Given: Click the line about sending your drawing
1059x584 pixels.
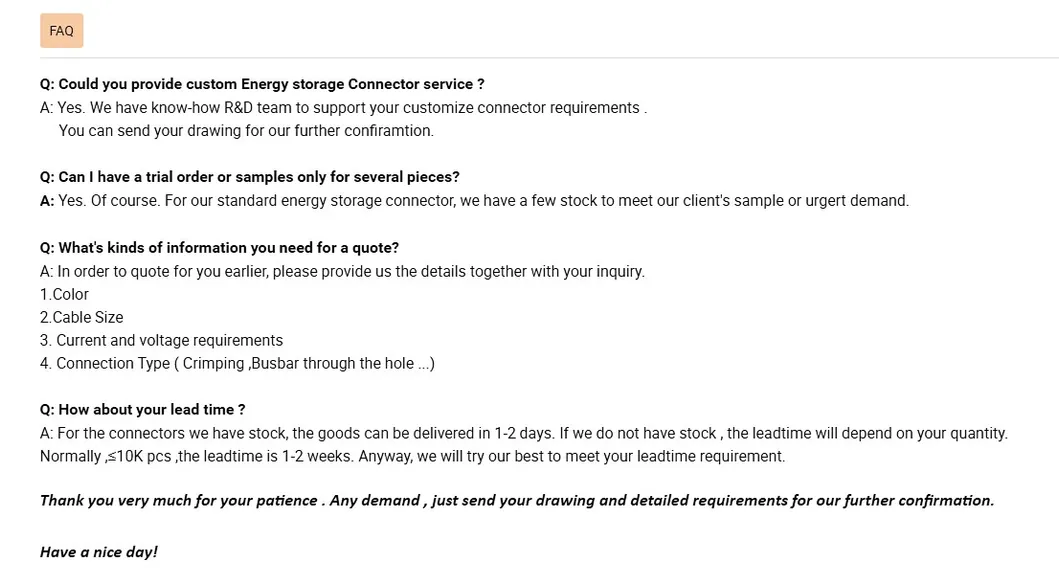Looking at the screenshot, I should [x=246, y=131].
